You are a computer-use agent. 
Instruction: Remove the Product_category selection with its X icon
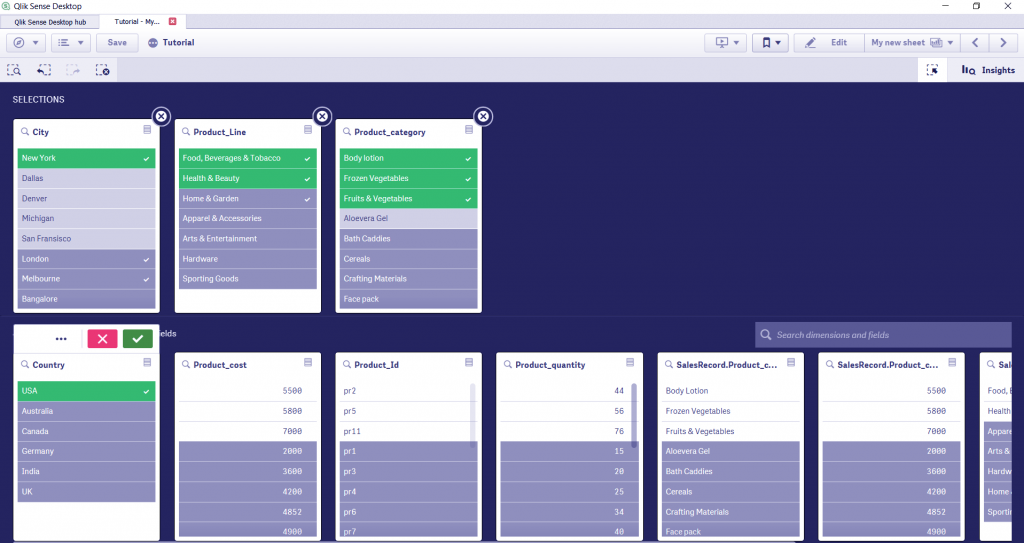483,116
